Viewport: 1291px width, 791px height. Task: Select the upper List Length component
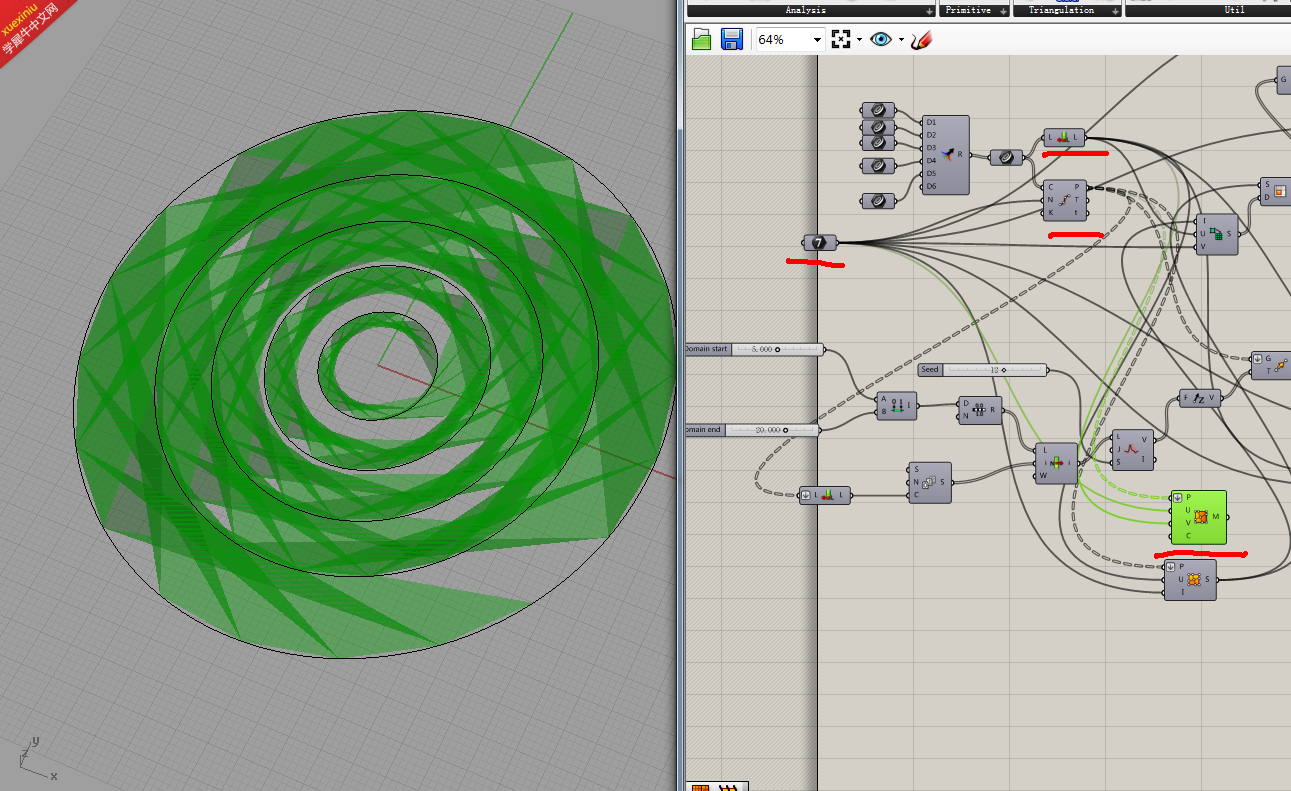[x=1063, y=138]
